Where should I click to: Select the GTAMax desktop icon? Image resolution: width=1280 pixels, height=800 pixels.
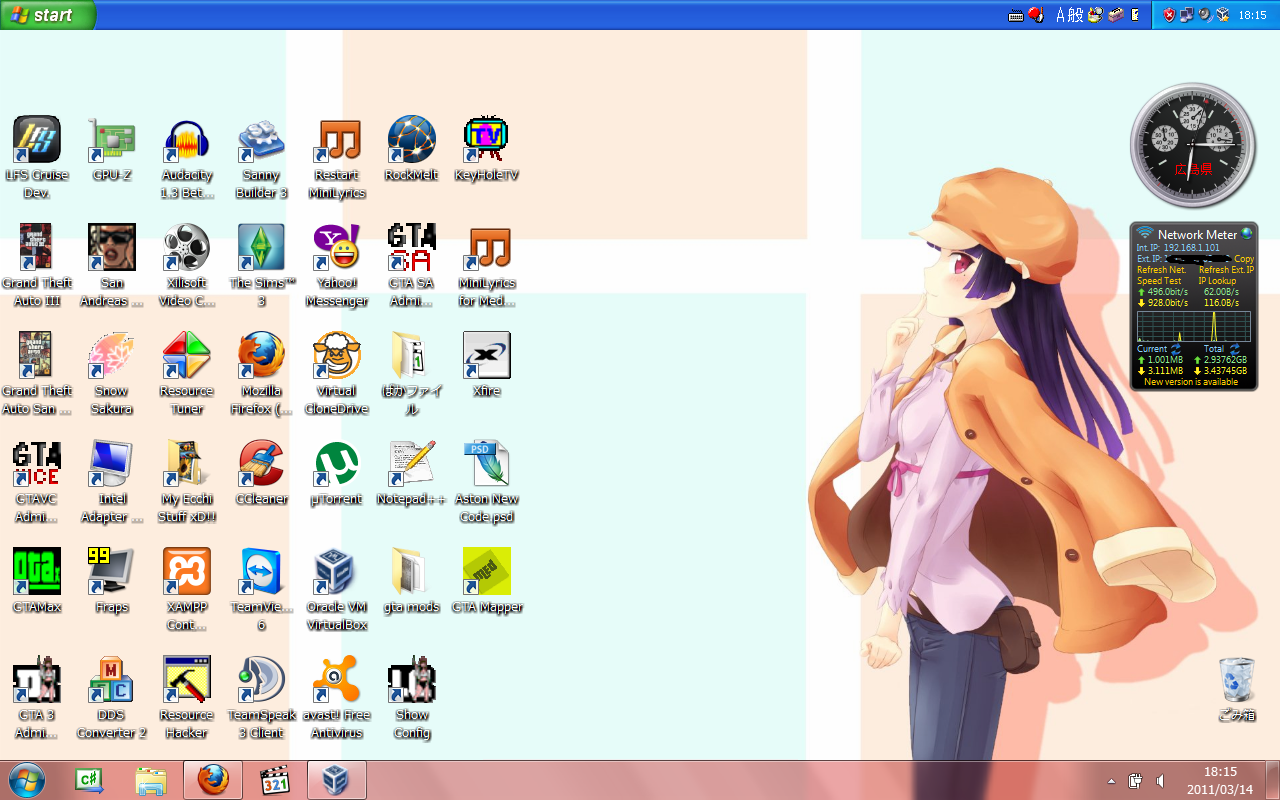click(37, 580)
